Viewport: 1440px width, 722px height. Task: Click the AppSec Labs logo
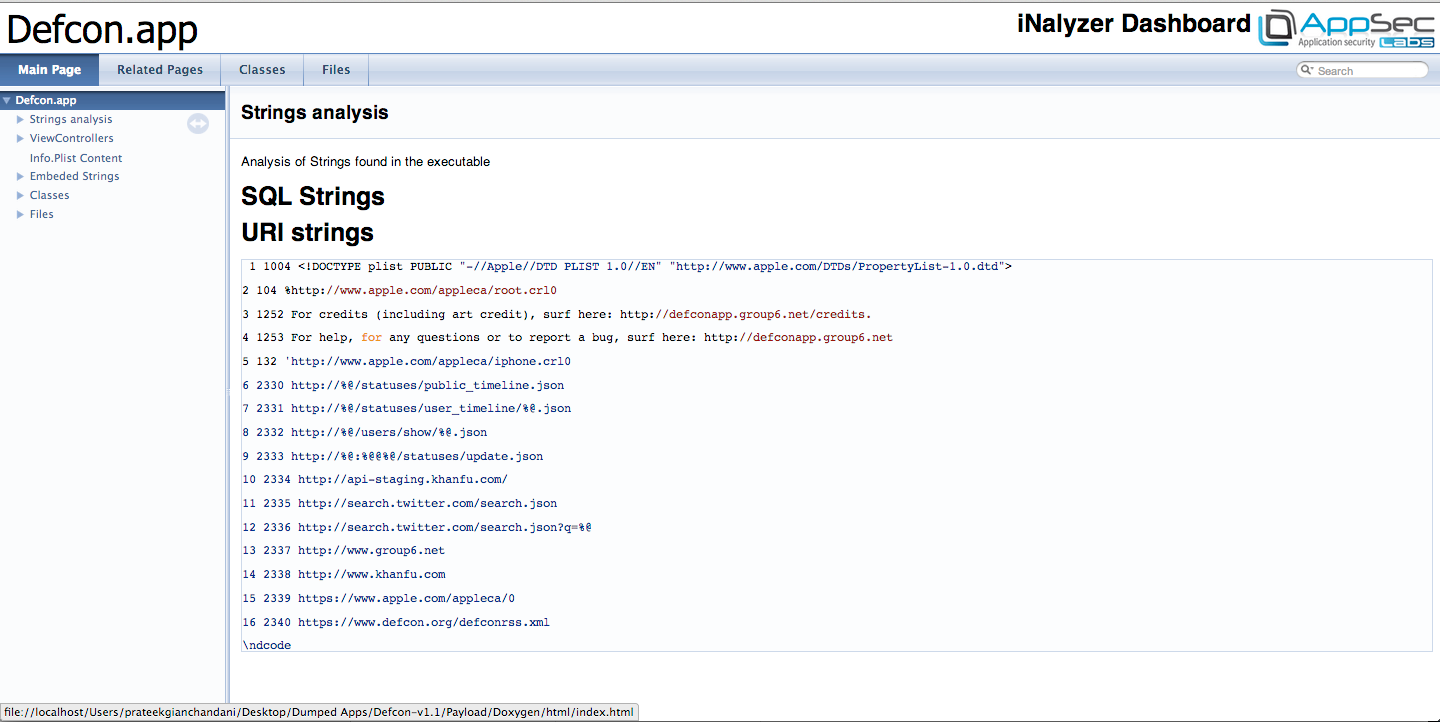click(x=1345, y=27)
